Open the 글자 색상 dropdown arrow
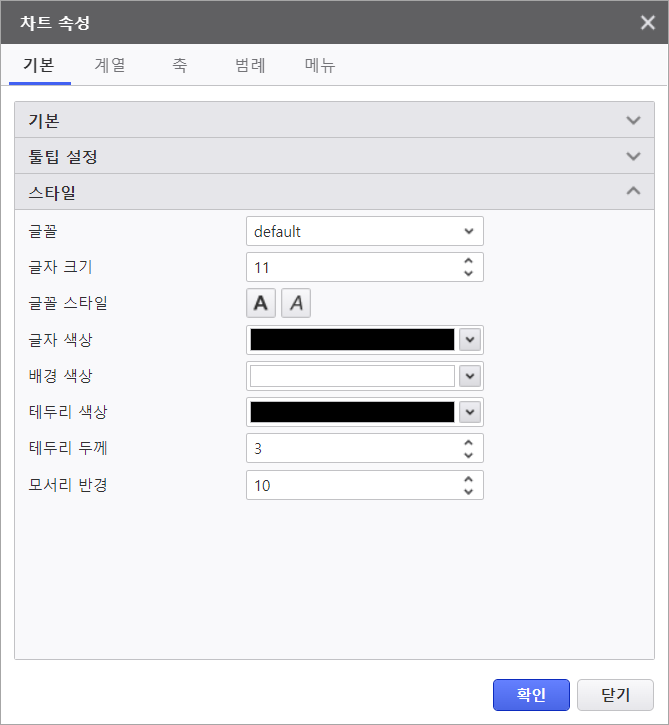The width and height of the screenshot is (669, 725). [x=470, y=340]
